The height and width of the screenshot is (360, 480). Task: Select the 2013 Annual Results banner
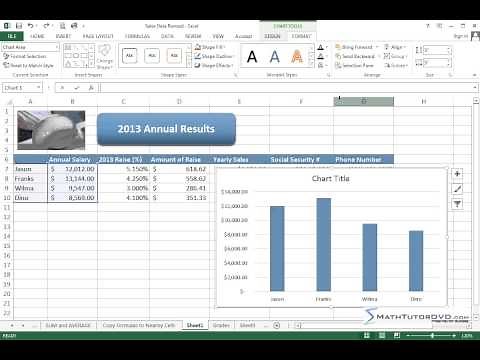166,129
